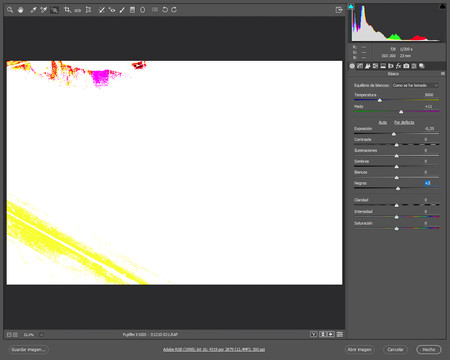Viewport: 450px width, 360px height.
Task: Click the Negros value input field
Action: pos(428,183)
